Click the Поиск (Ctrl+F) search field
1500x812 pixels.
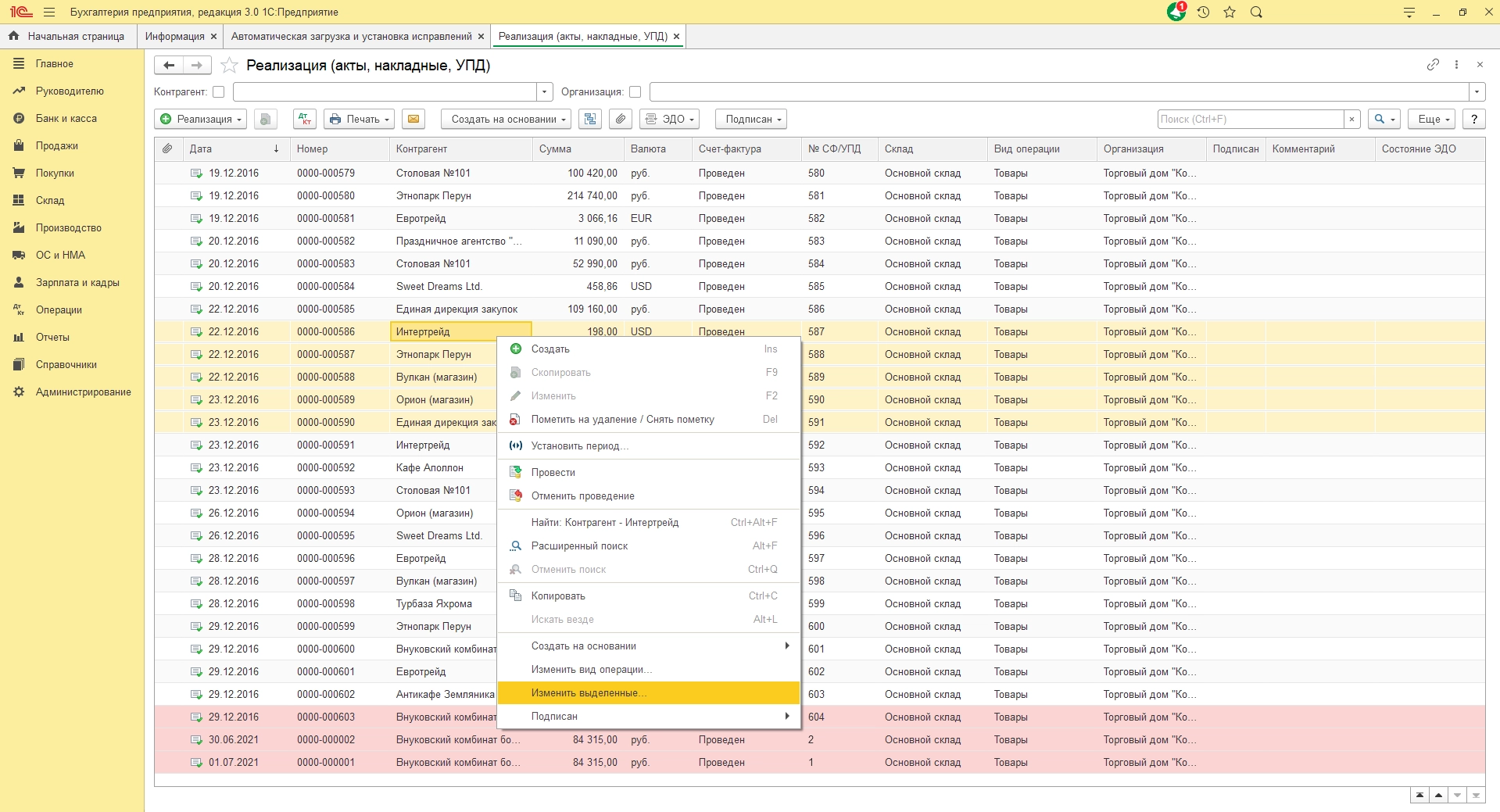(1251, 120)
